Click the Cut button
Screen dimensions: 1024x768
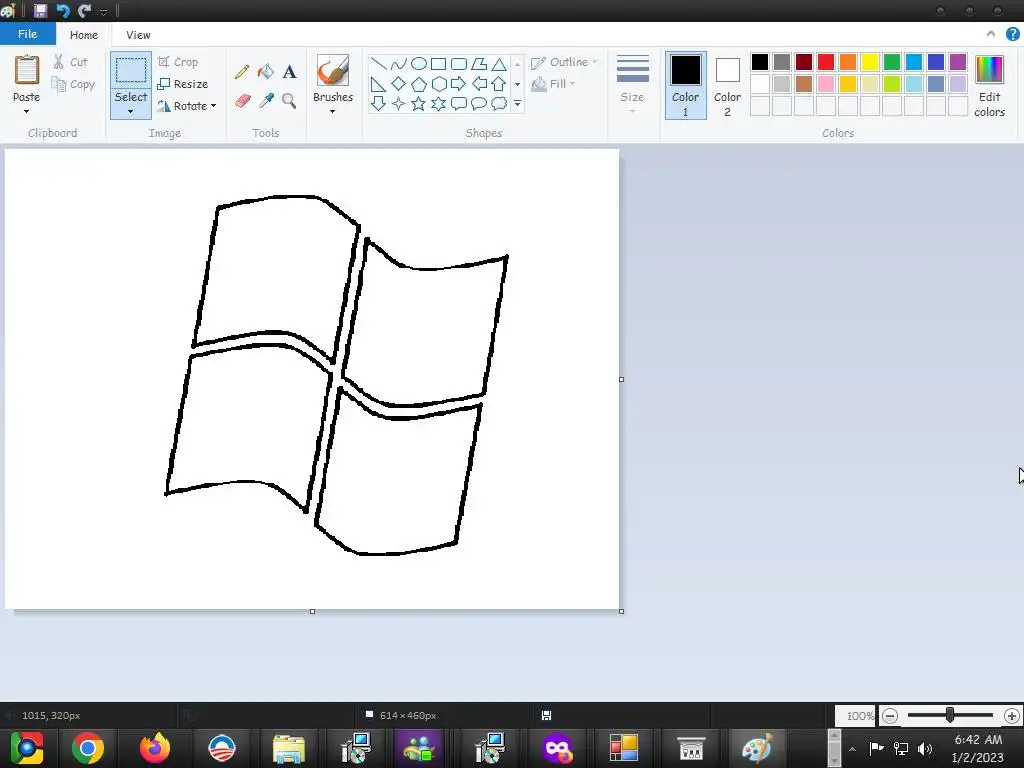(x=71, y=62)
